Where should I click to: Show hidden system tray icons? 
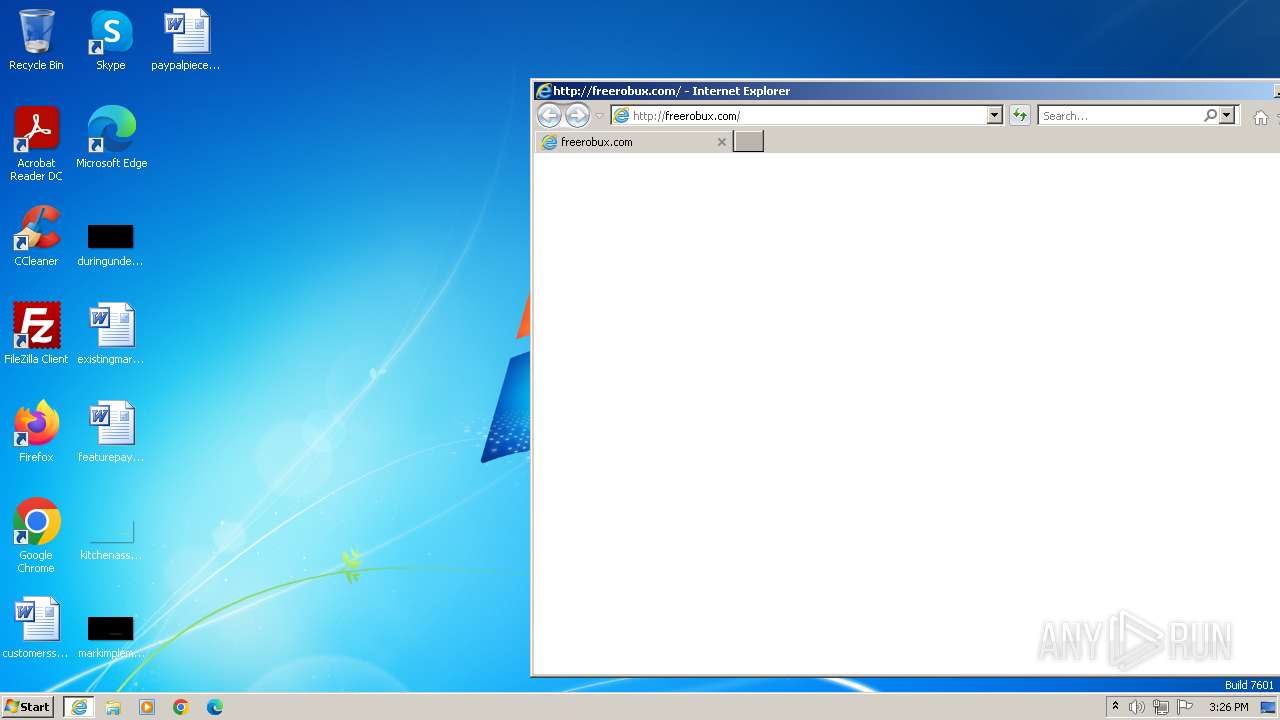[x=1115, y=707]
